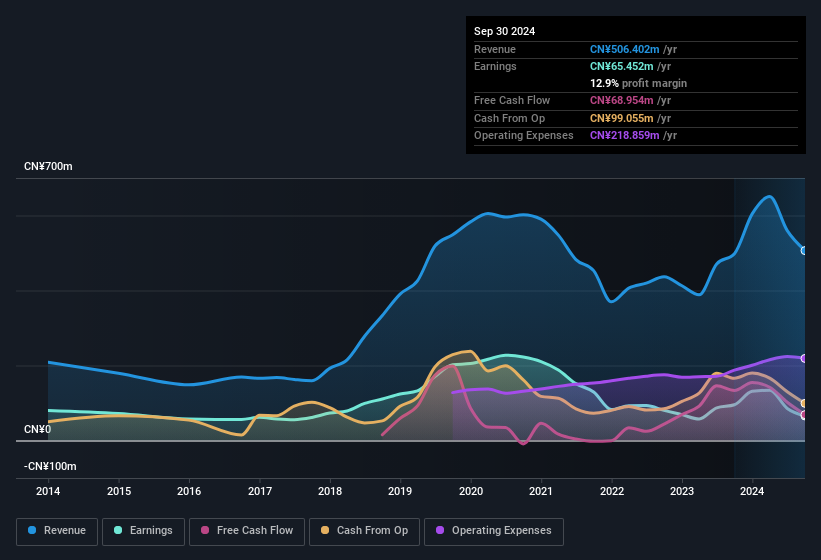Viewport: 821px width, 560px height.
Task: Click the pink Free Cash Flow endpoint marker
Action: click(804, 415)
